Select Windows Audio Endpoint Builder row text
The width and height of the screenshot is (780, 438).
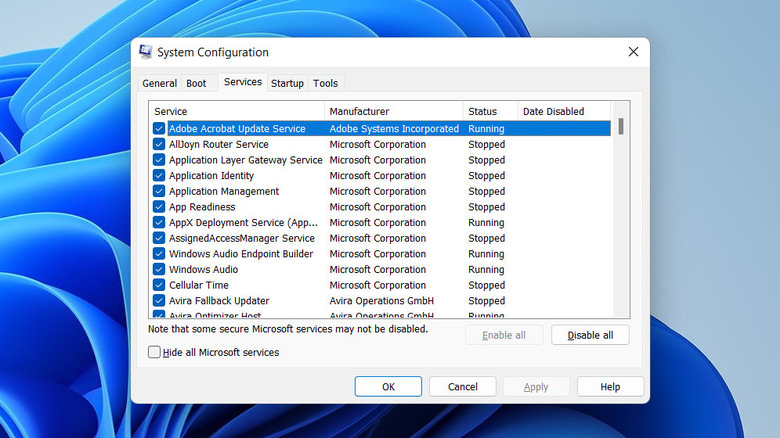click(241, 254)
